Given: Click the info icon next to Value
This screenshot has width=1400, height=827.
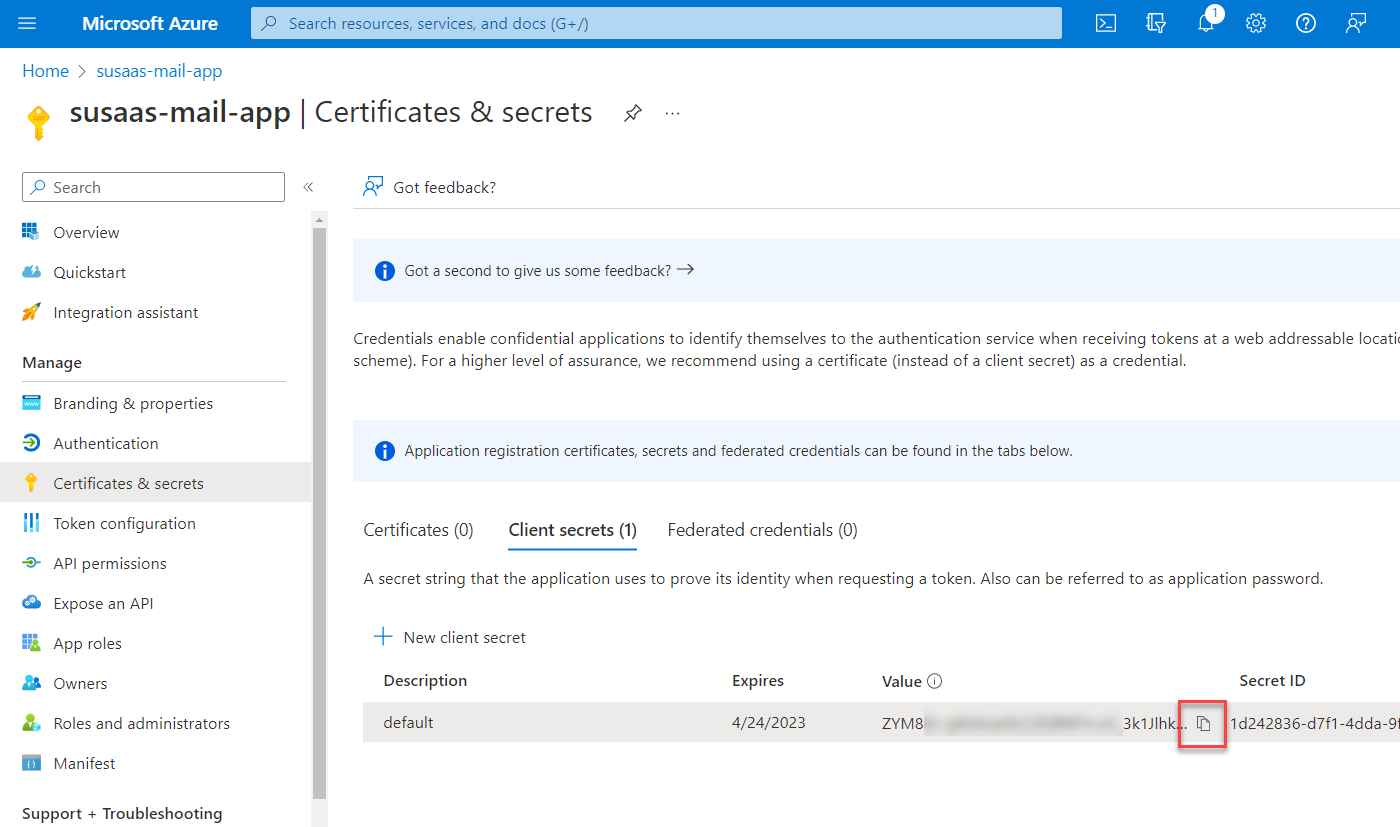Looking at the screenshot, I should click(935, 681).
